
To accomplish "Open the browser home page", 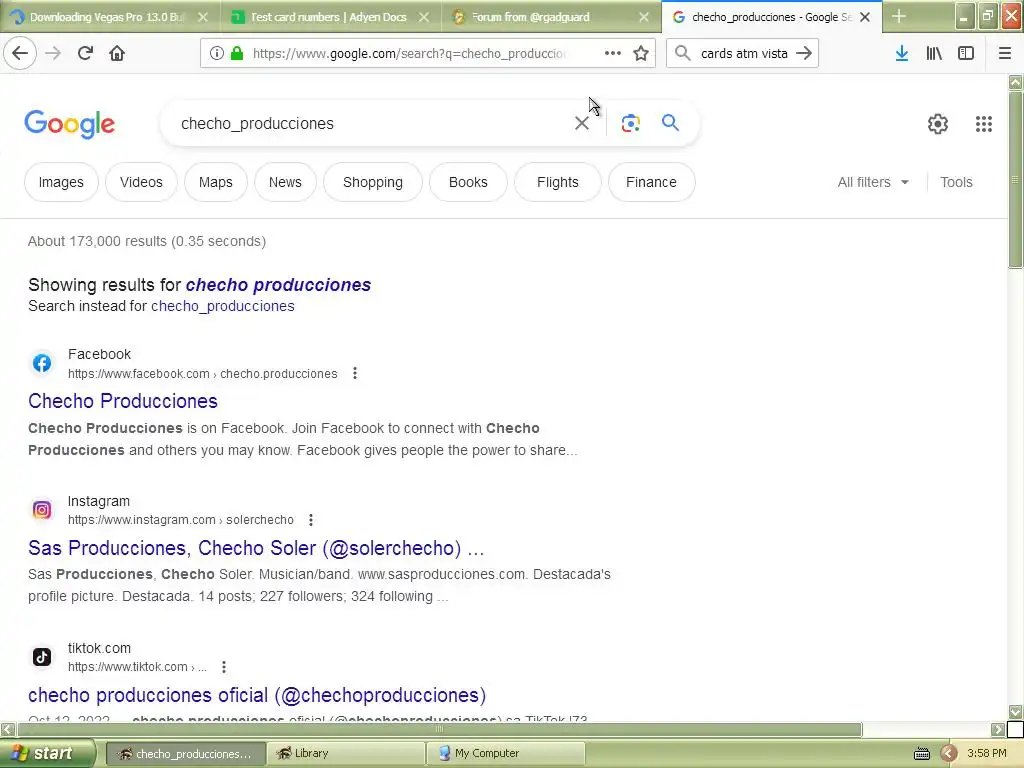I will [117, 53].
